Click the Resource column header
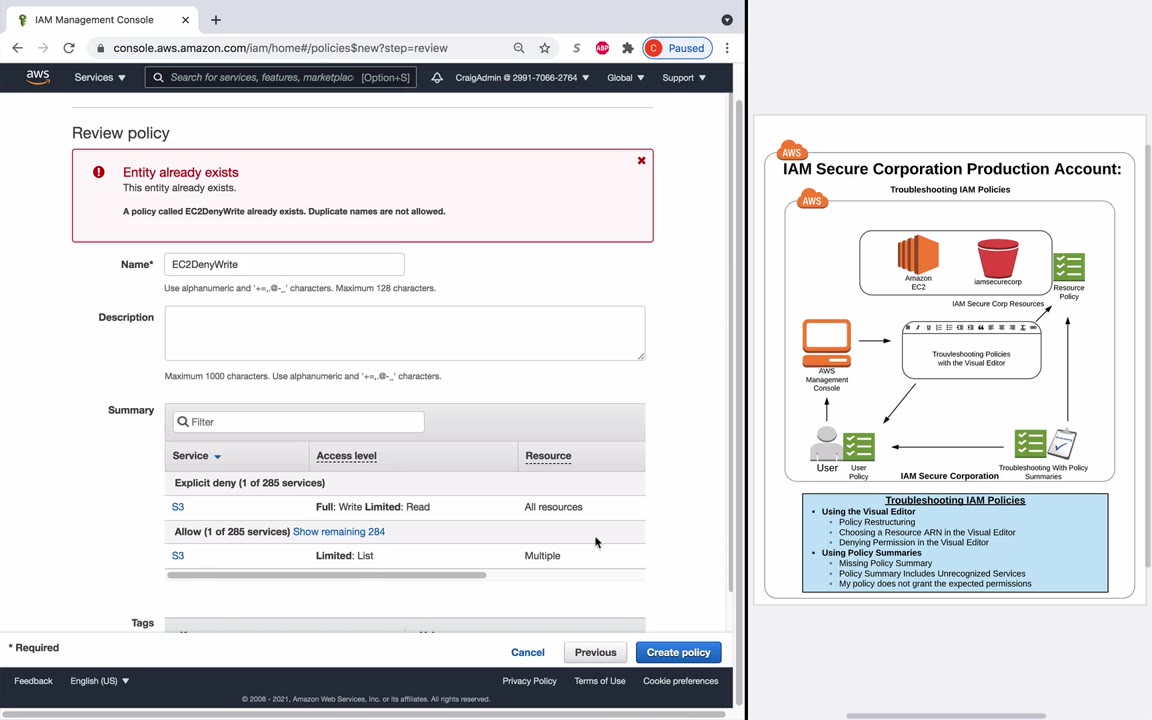This screenshot has height=720, width=1152. 548,456
